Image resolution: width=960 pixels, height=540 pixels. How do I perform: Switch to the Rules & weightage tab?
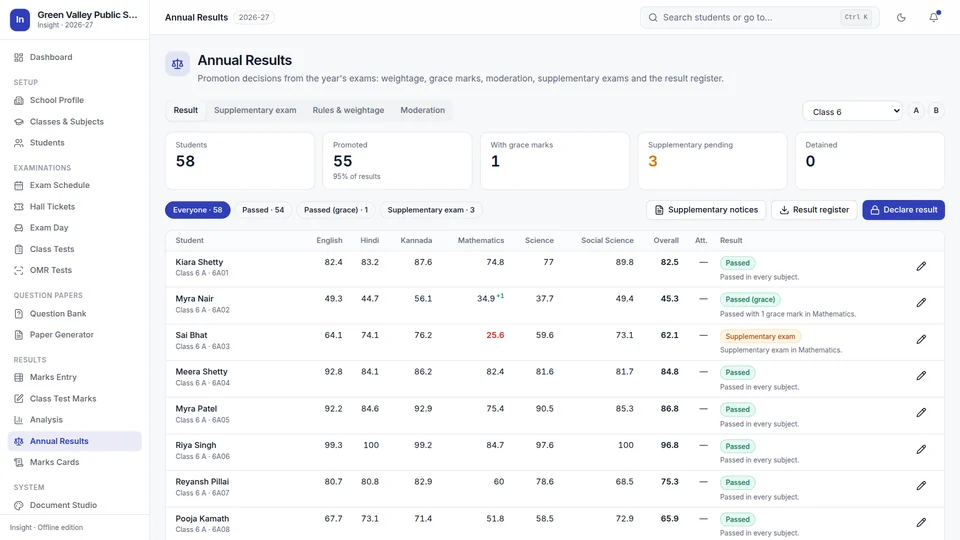coord(348,110)
